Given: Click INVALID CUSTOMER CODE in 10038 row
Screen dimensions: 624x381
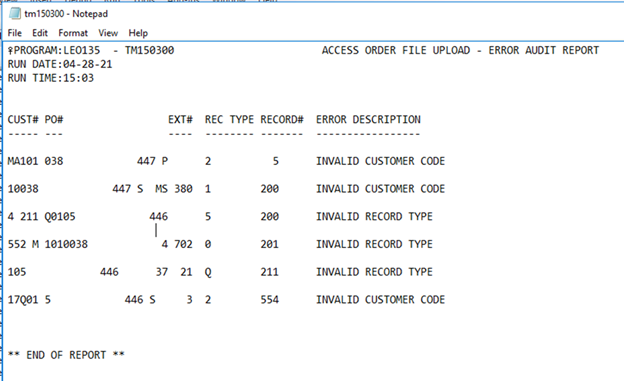Looking at the screenshot, I should tap(380, 189).
